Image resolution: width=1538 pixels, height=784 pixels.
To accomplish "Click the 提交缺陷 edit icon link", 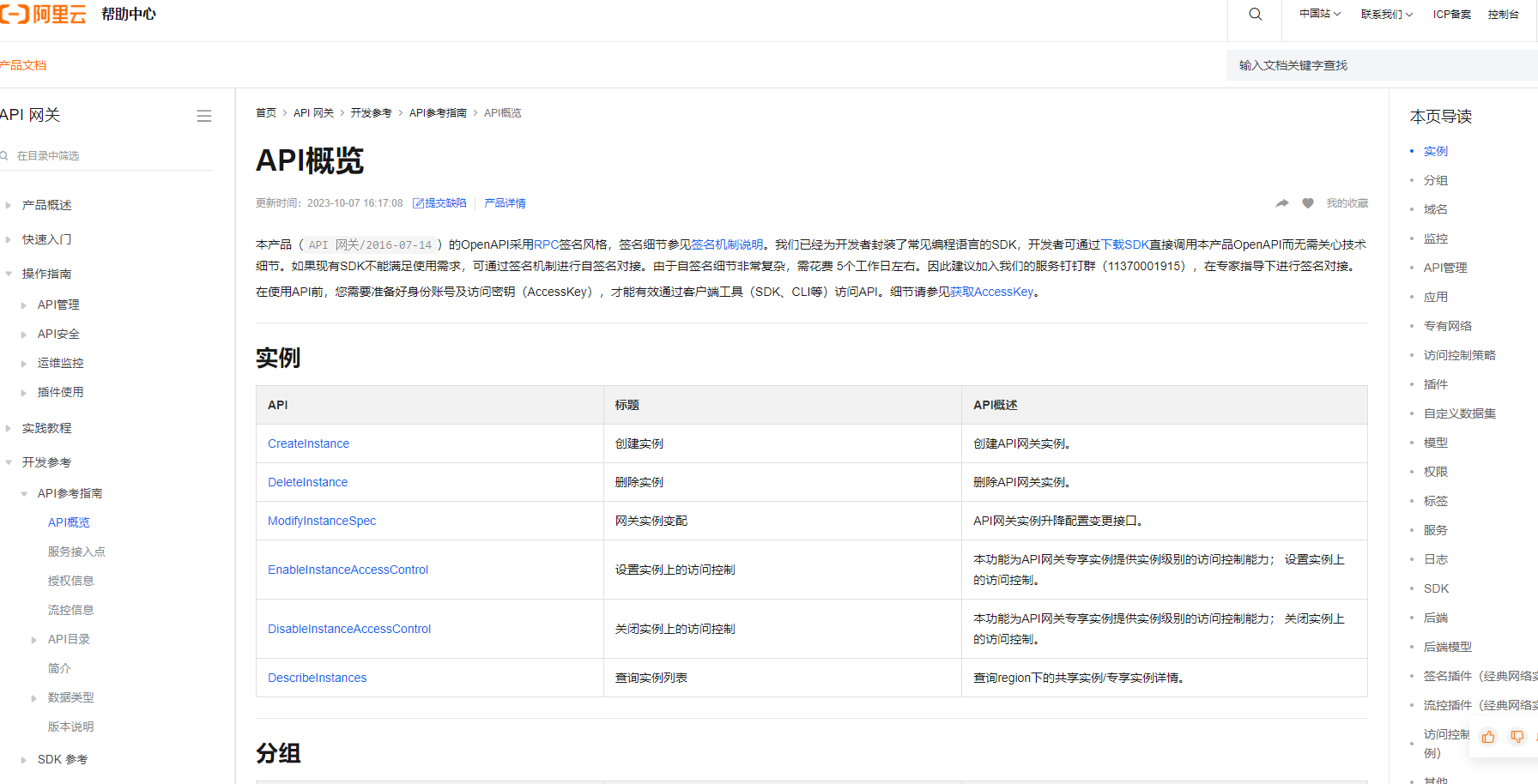I will [x=439, y=203].
